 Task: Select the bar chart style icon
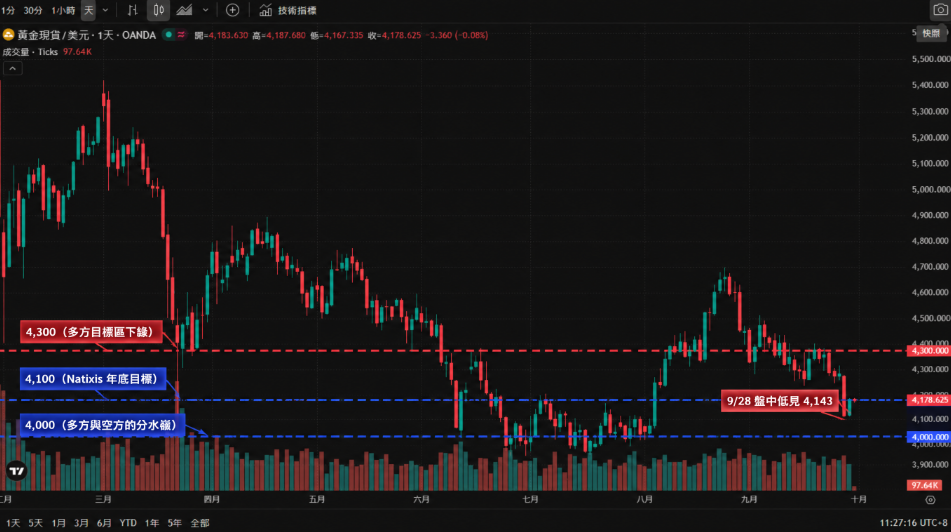coord(132,10)
